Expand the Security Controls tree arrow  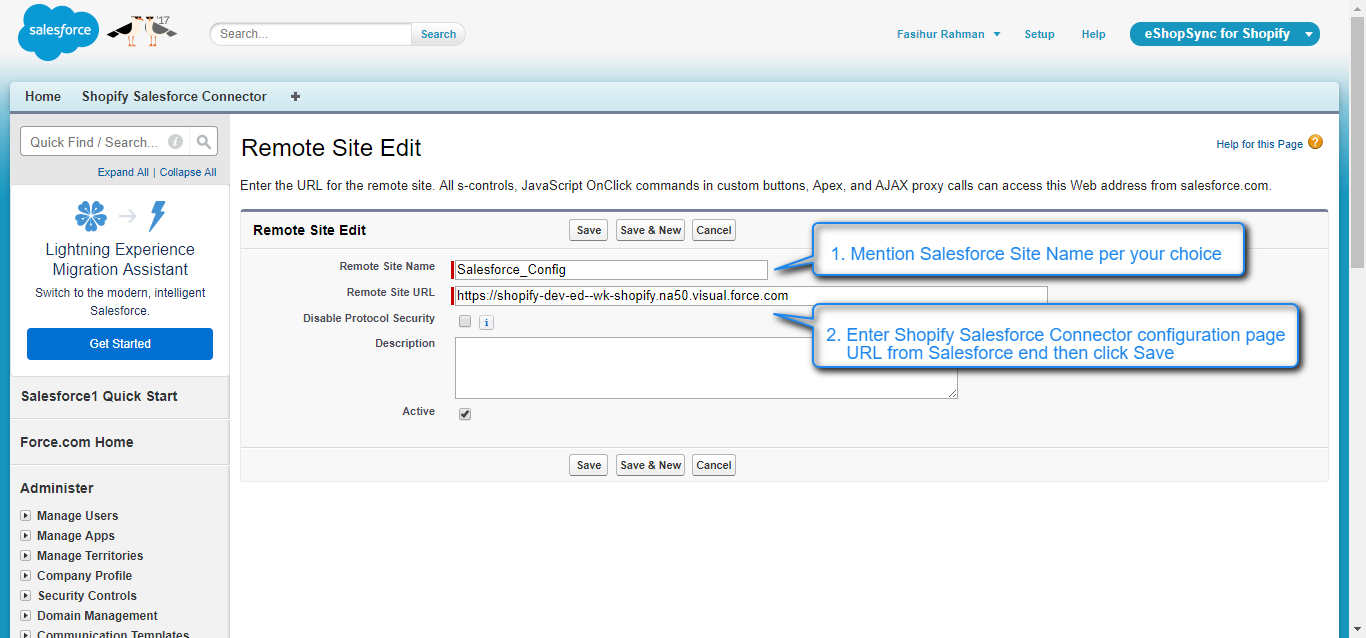pyautogui.click(x=26, y=596)
